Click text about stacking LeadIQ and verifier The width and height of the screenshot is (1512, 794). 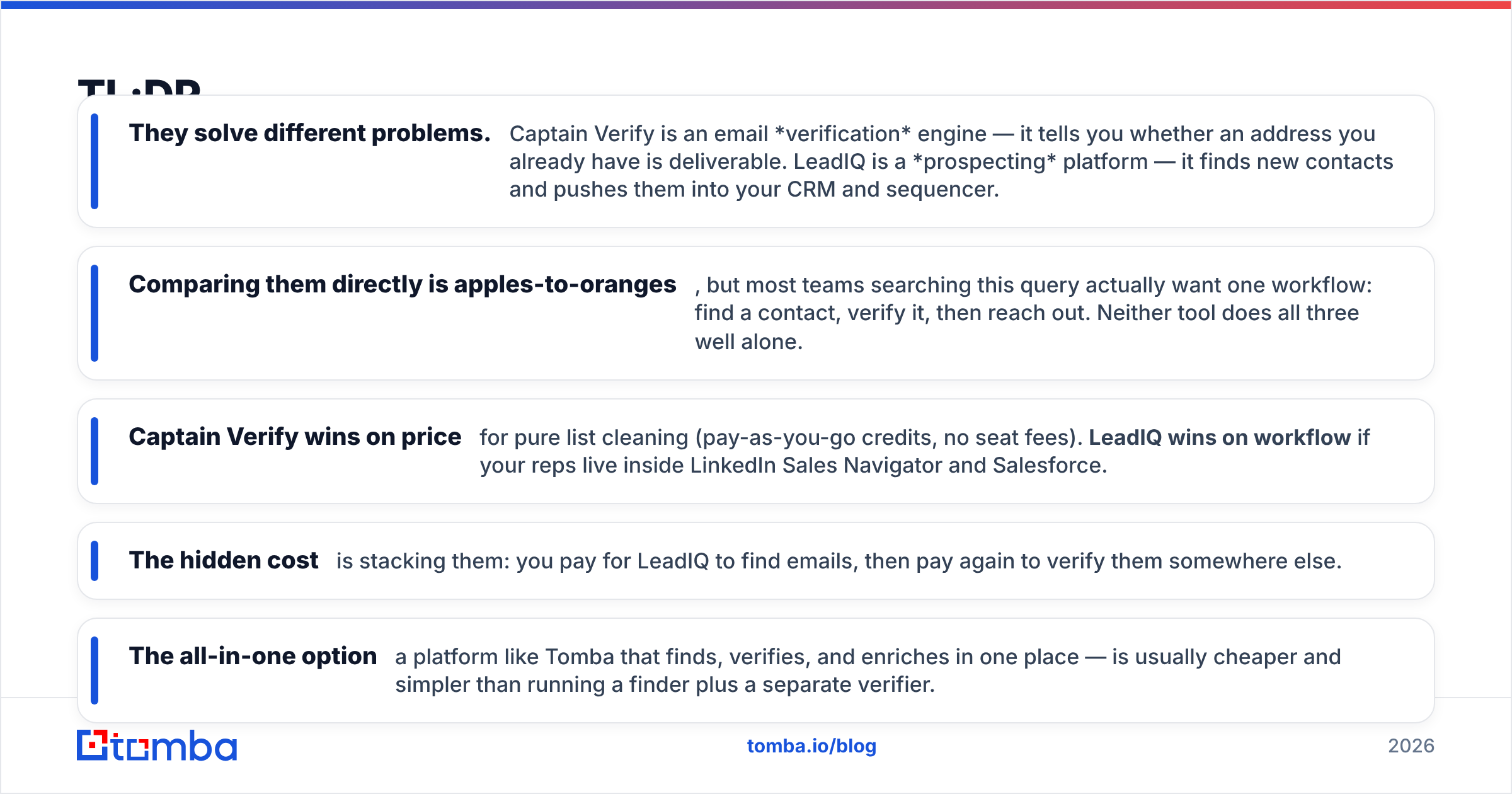tap(839, 561)
